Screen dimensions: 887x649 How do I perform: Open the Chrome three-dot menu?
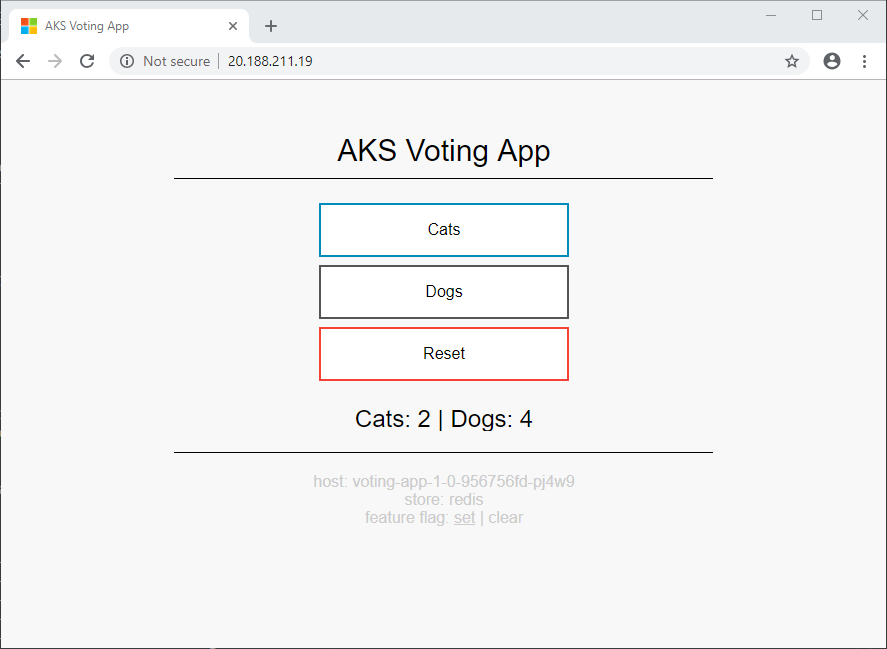[x=865, y=61]
